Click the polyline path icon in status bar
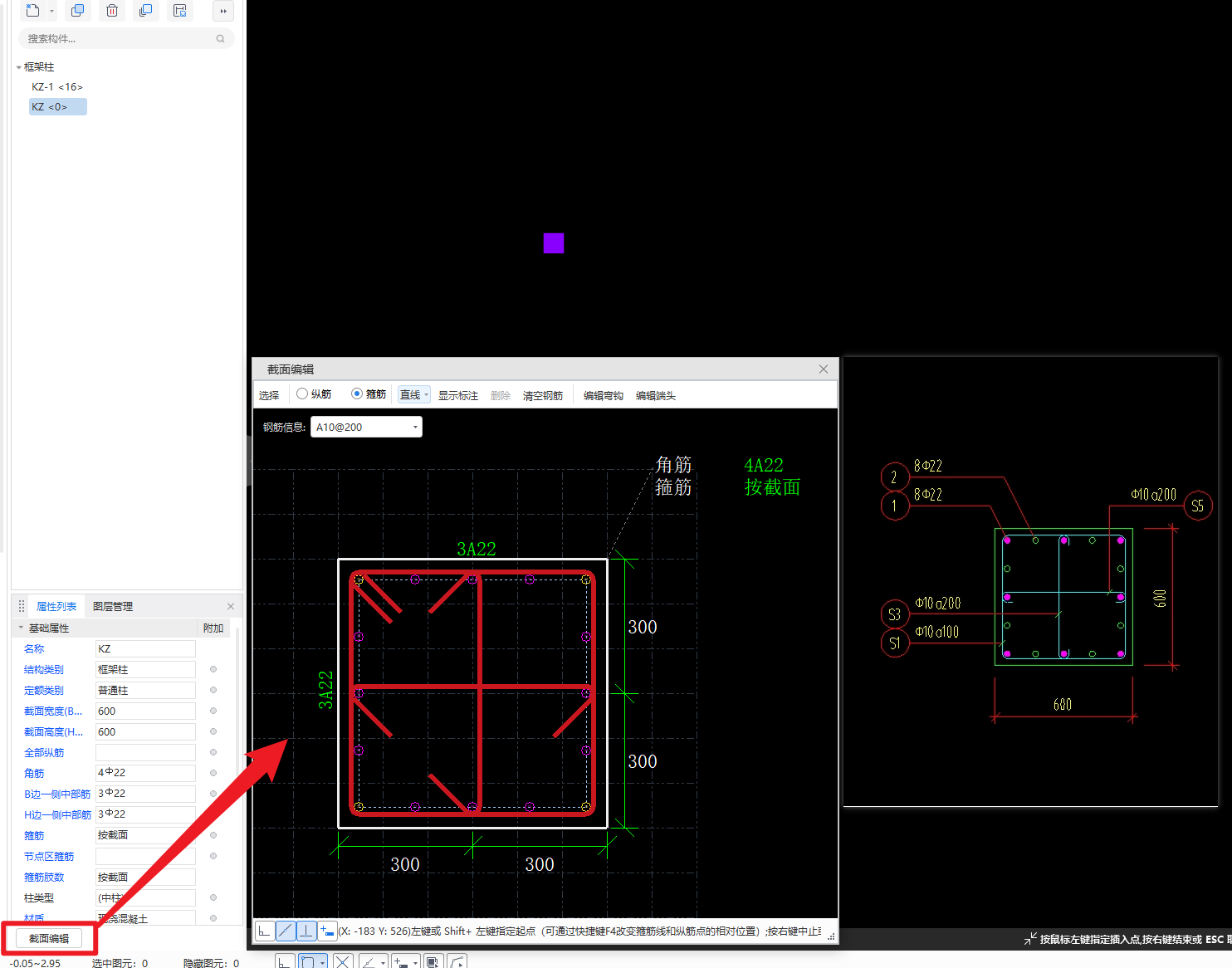Image resolution: width=1232 pixels, height=968 pixels. pyautogui.click(x=457, y=961)
